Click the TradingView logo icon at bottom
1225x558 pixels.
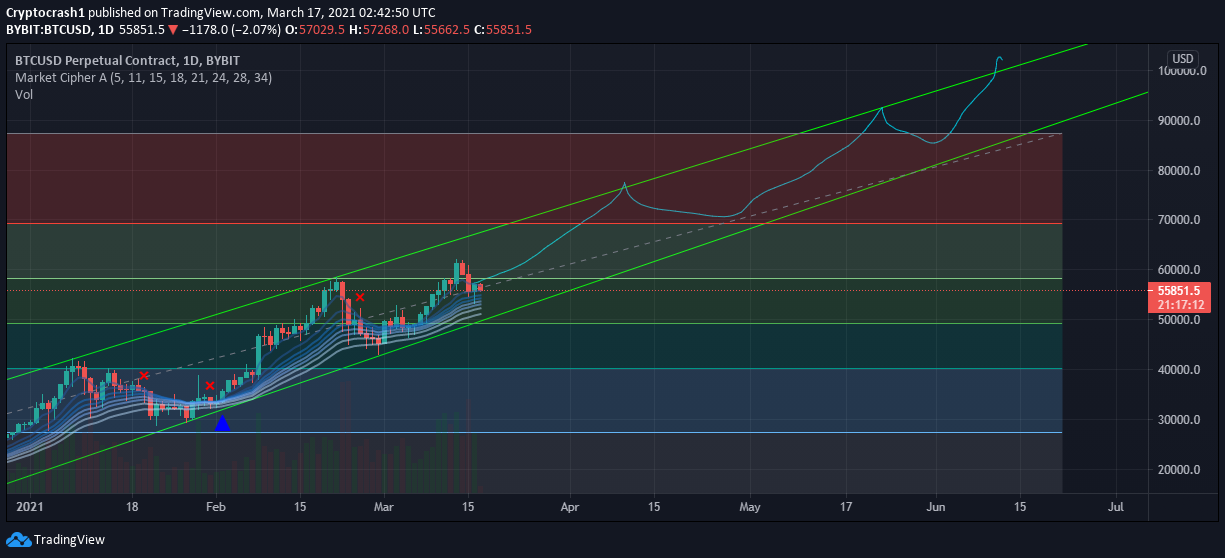pyautogui.click(x=18, y=540)
